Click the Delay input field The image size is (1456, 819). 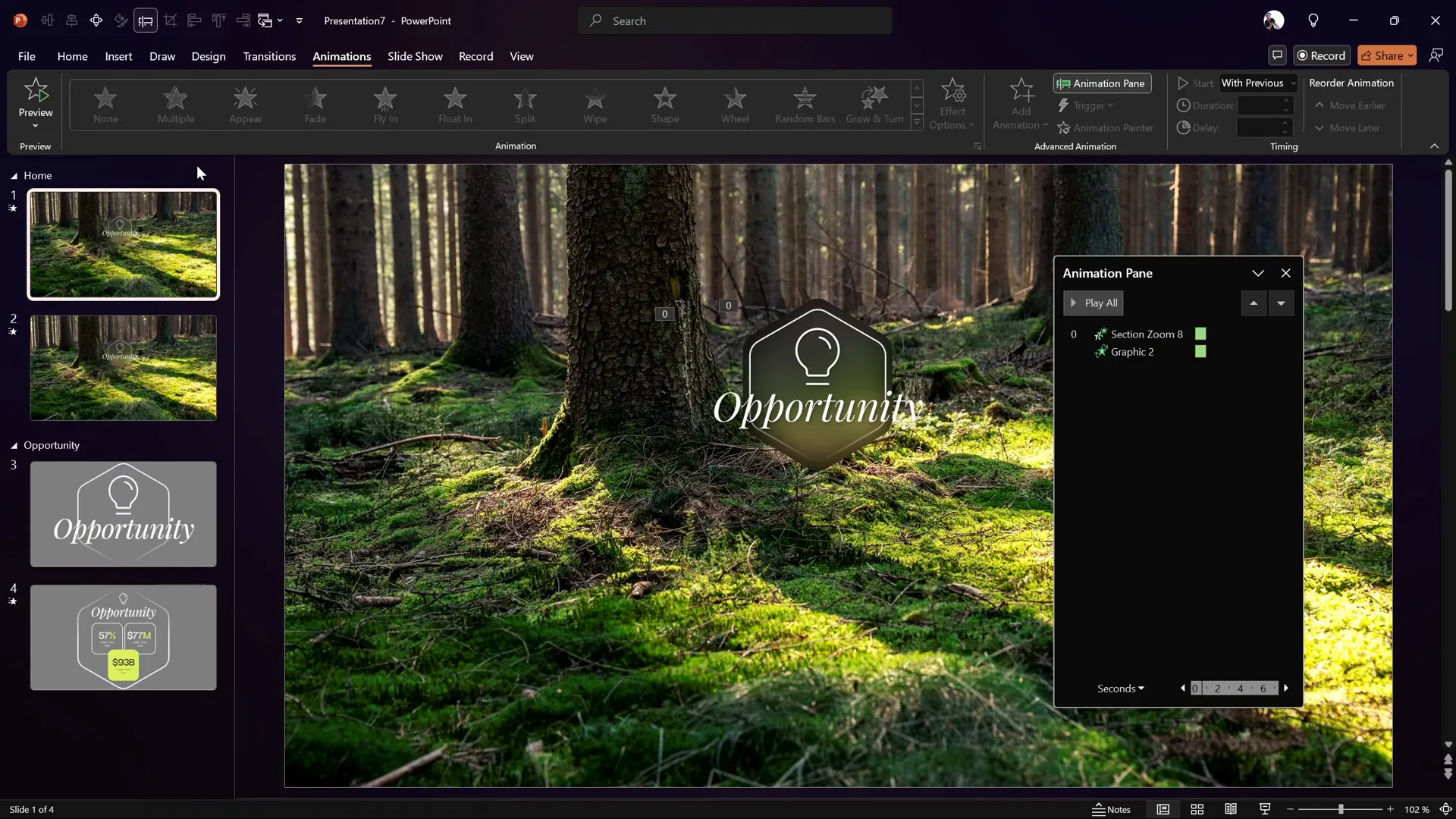point(1264,127)
